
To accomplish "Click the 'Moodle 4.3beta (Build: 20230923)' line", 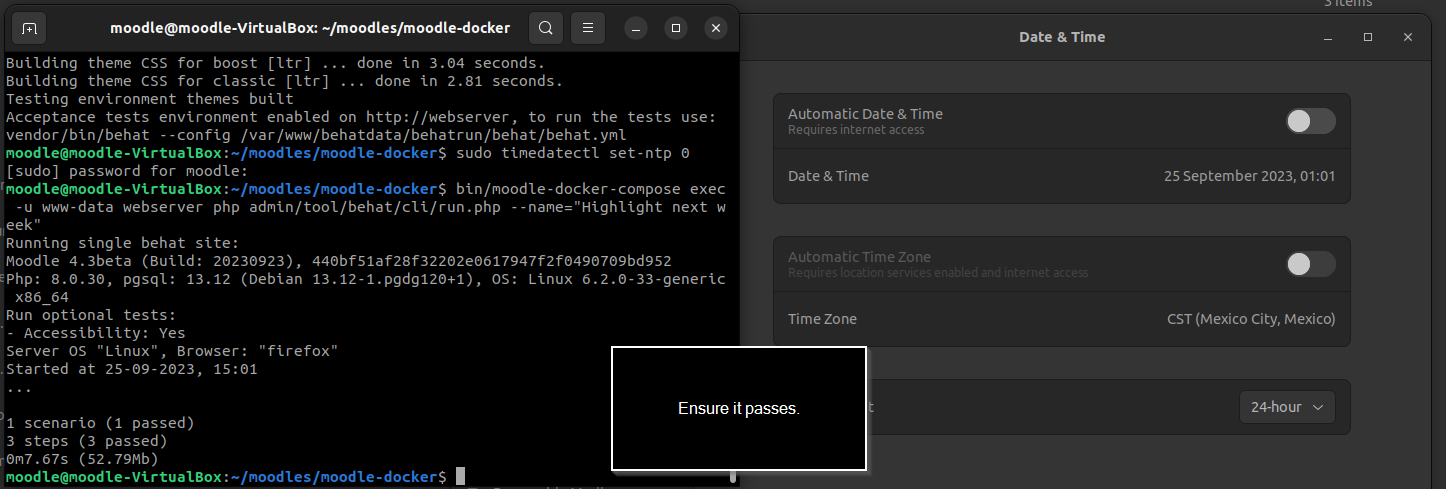I will click(339, 261).
